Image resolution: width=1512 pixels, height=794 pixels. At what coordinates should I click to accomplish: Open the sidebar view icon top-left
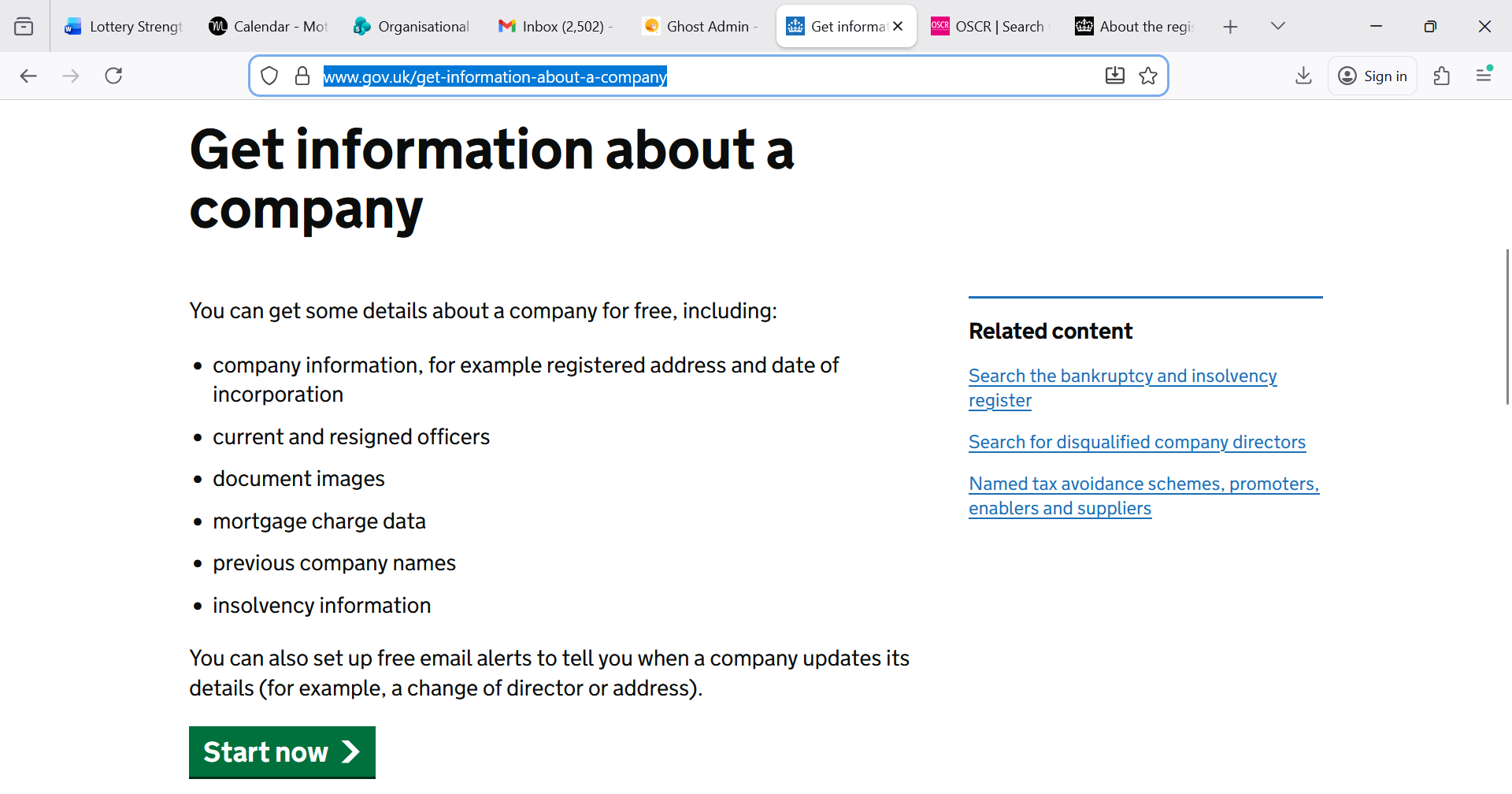point(24,25)
